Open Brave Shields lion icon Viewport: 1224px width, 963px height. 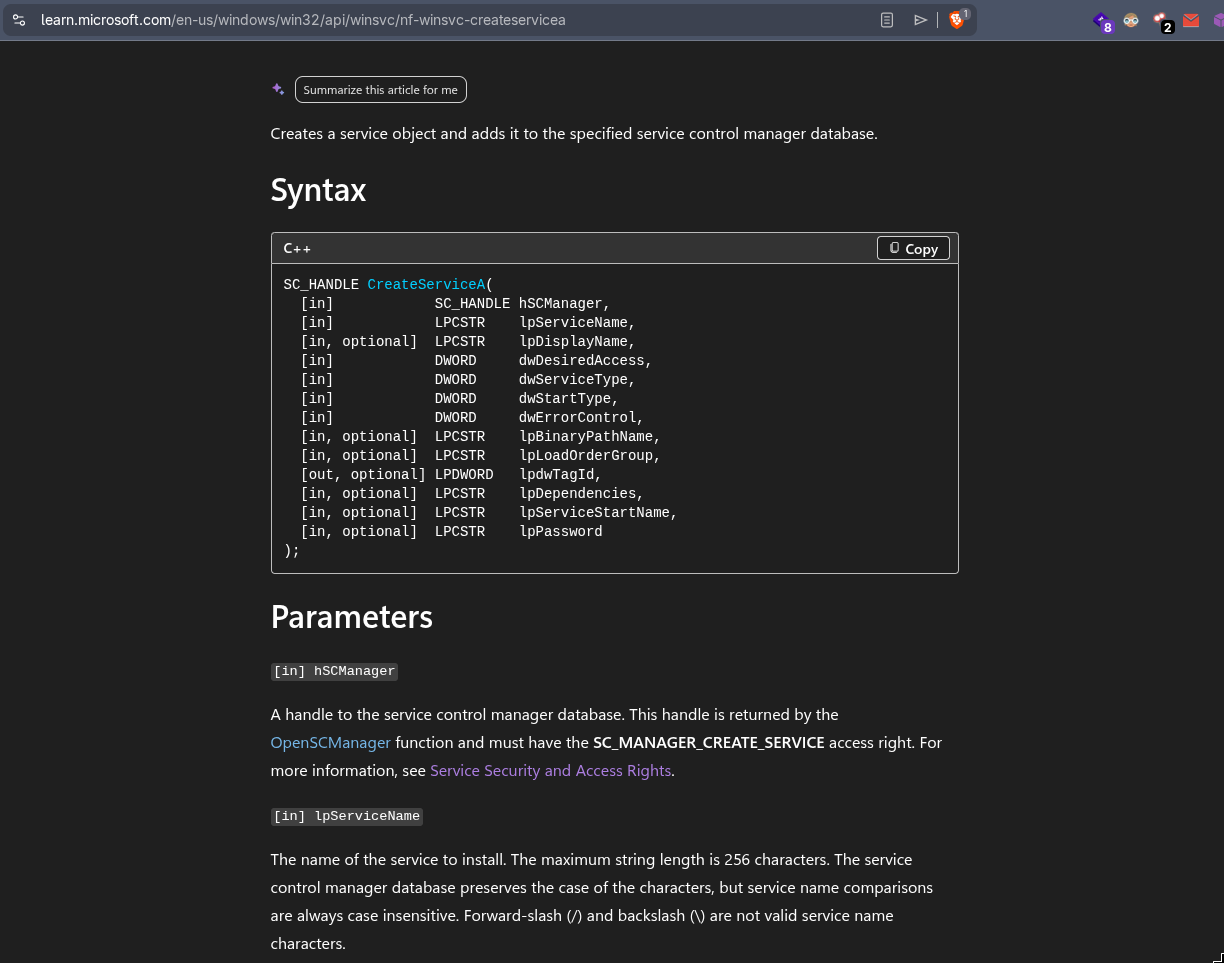pos(957,20)
